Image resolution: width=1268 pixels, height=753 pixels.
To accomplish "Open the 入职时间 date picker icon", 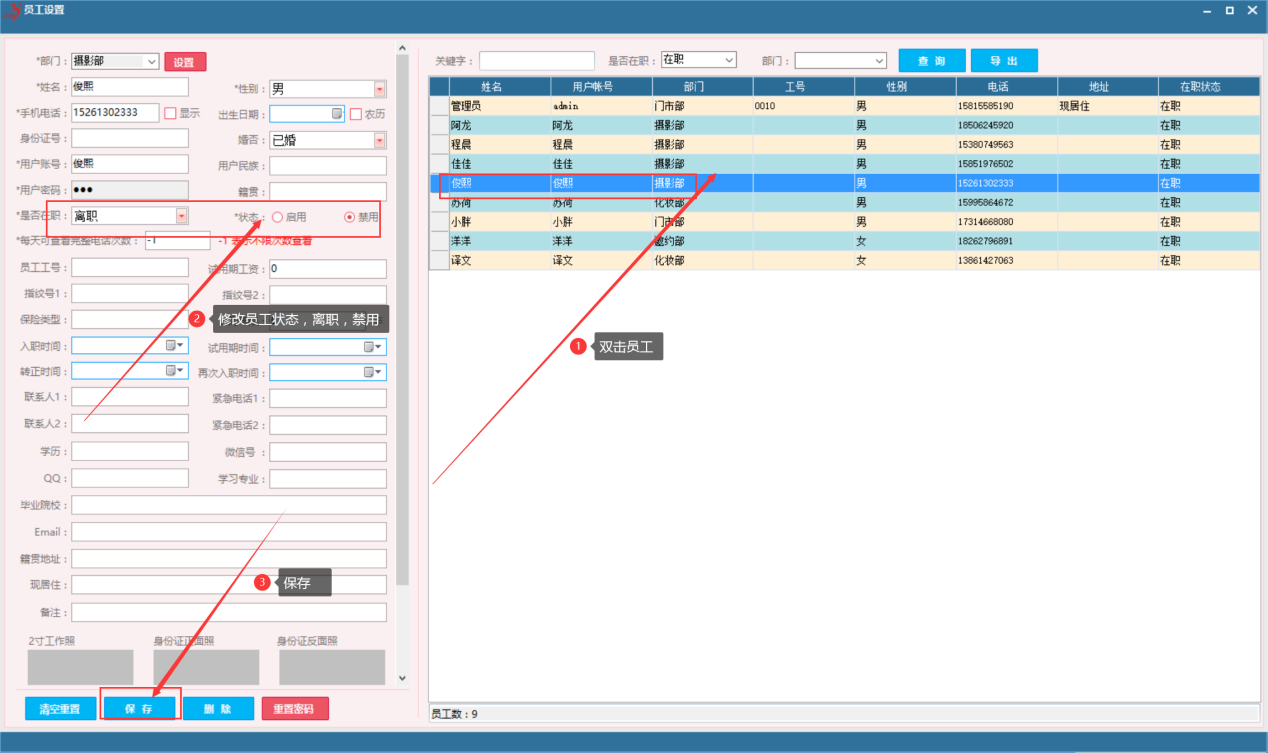I will point(175,346).
